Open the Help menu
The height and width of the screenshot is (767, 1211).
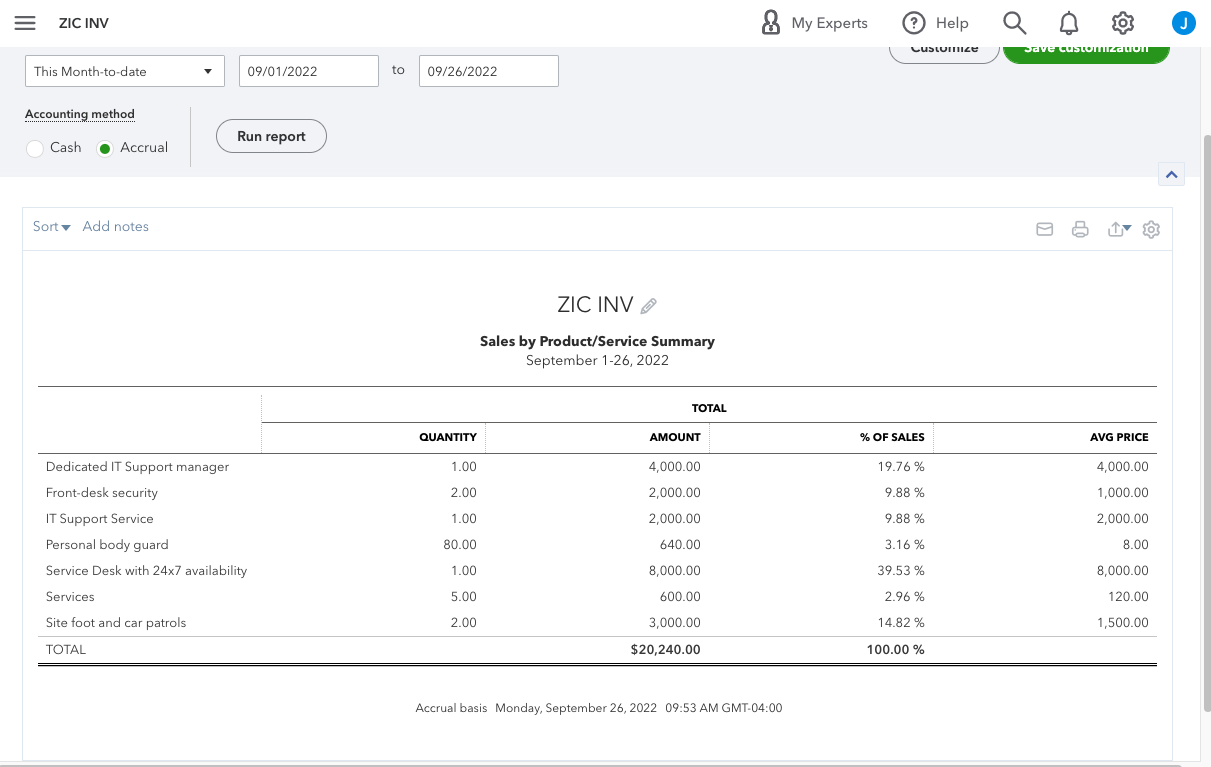click(x=935, y=23)
